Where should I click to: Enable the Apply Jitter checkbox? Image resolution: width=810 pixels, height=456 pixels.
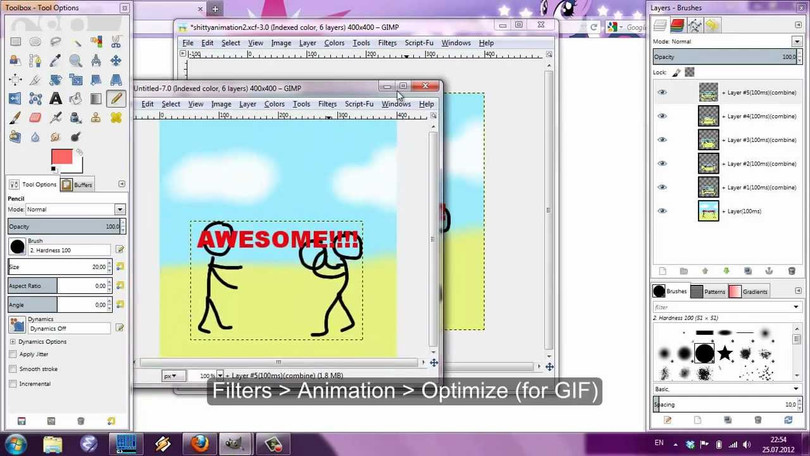pos(12,354)
